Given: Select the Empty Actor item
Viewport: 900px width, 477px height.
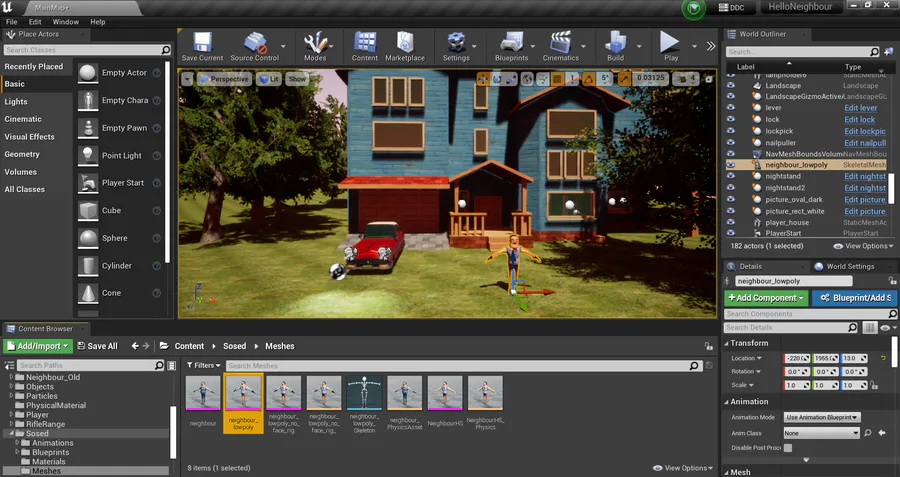Looking at the screenshot, I should point(119,73).
